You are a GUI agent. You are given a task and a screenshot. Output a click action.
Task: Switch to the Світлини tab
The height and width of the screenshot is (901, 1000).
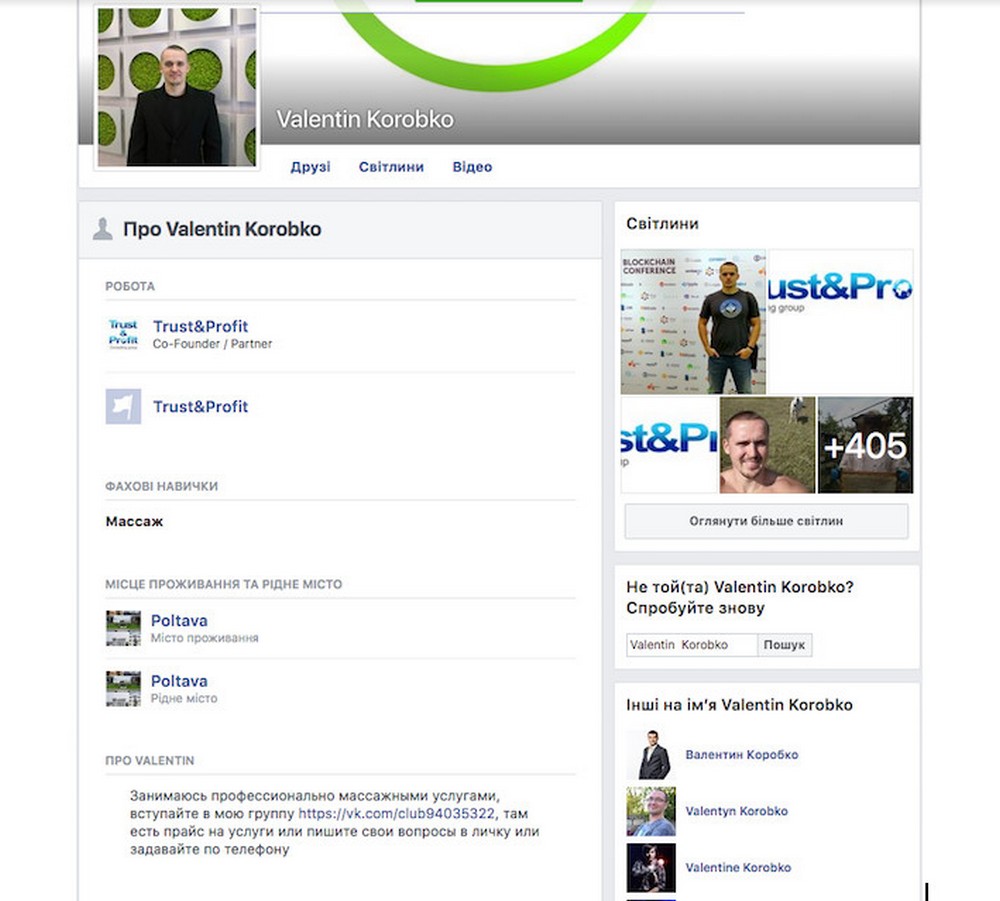pos(391,167)
